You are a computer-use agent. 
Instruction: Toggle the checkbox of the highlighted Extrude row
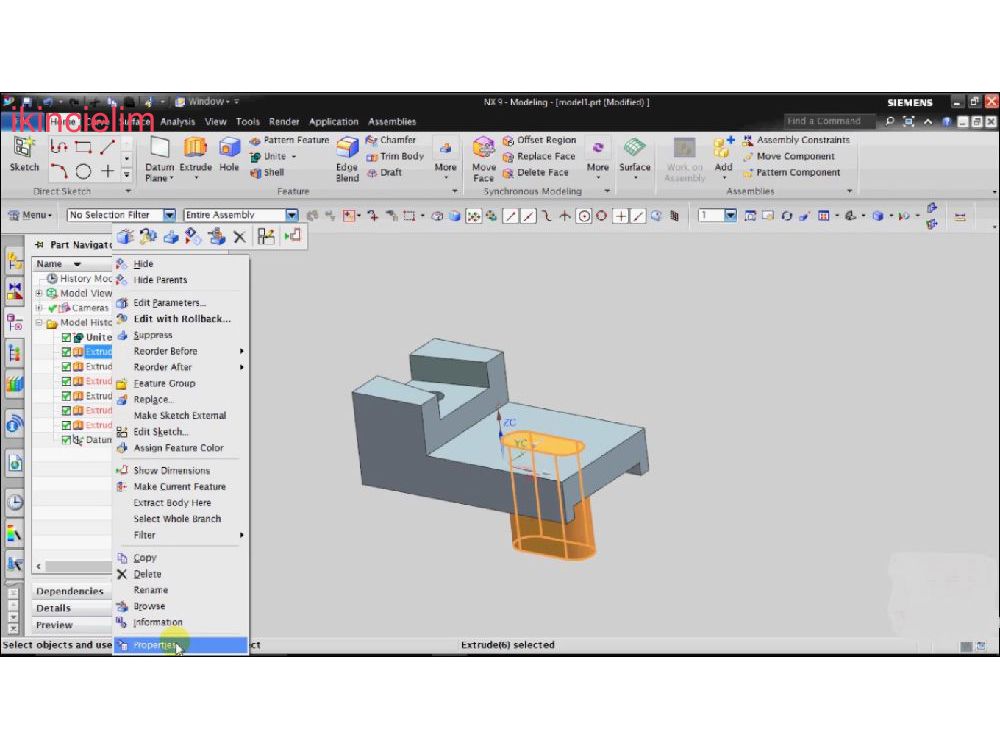pyautogui.click(x=66, y=352)
